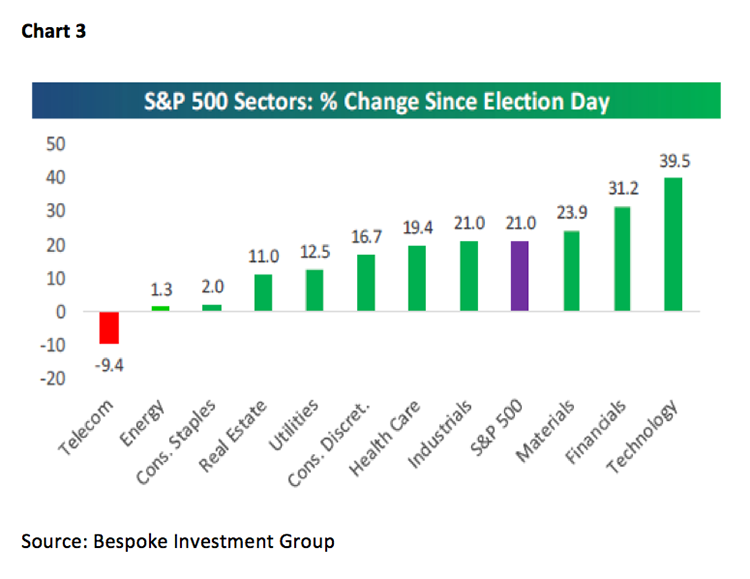
Task: Click the Chart 3 heading
Action: pos(51,32)
